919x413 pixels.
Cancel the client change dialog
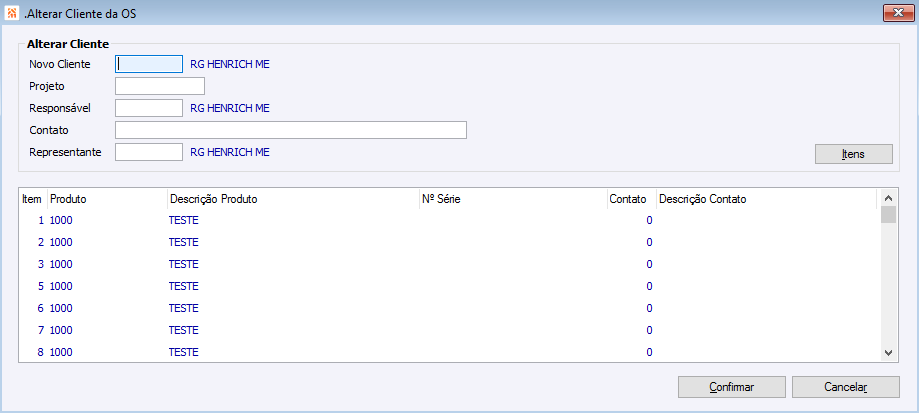(845, 386)
